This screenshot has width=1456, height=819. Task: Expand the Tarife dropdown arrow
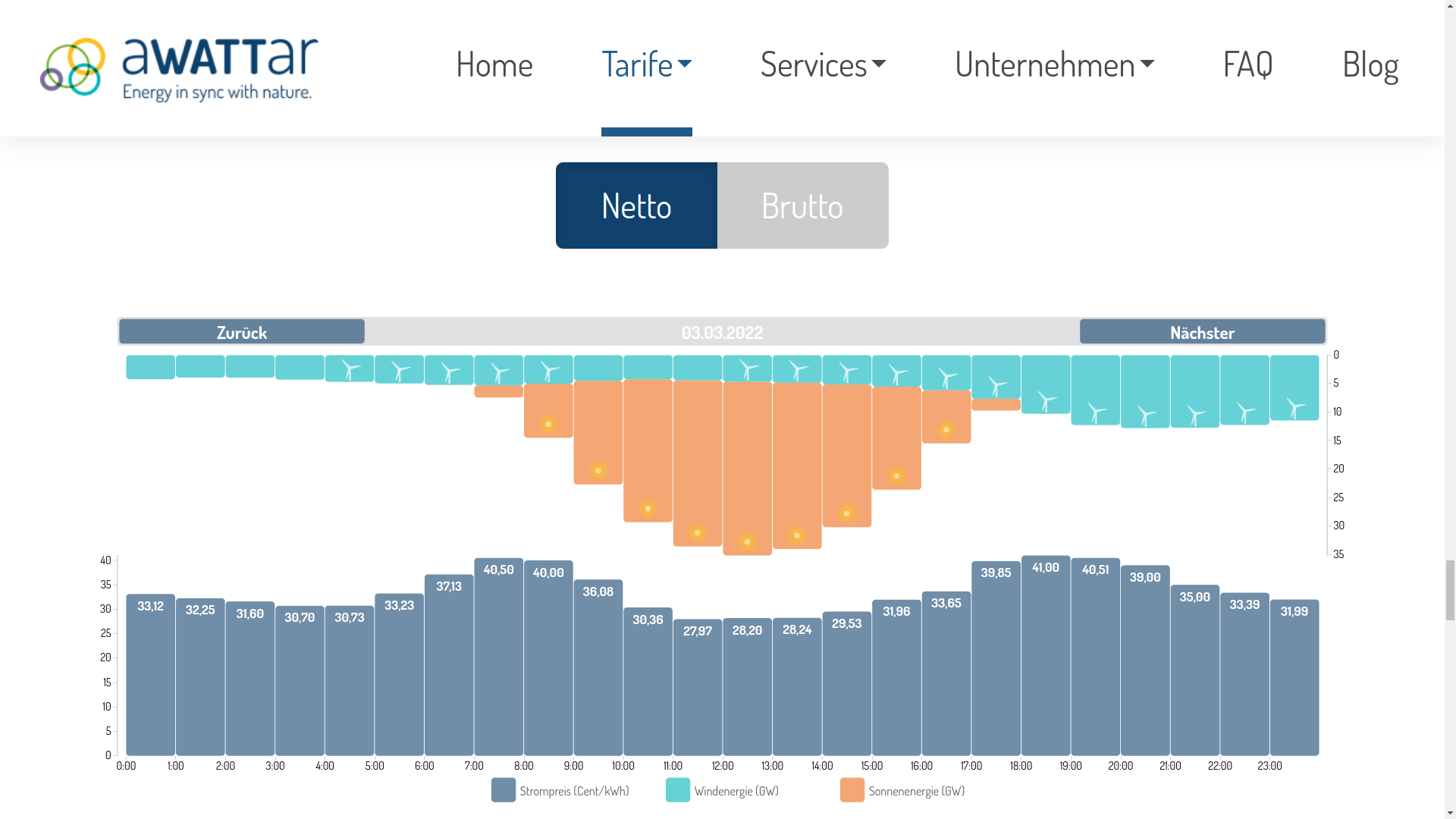685,64
